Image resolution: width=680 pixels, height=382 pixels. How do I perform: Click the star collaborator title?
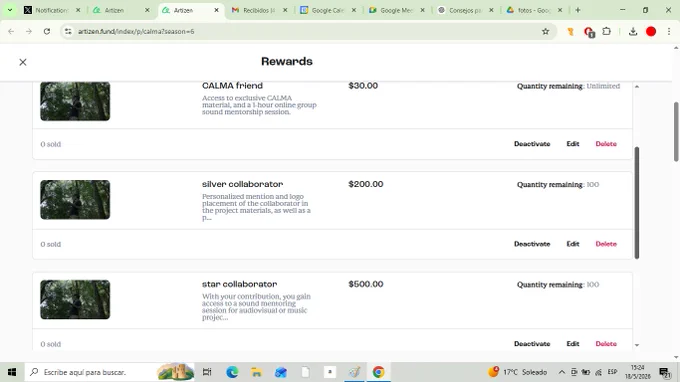click(239, 284)
